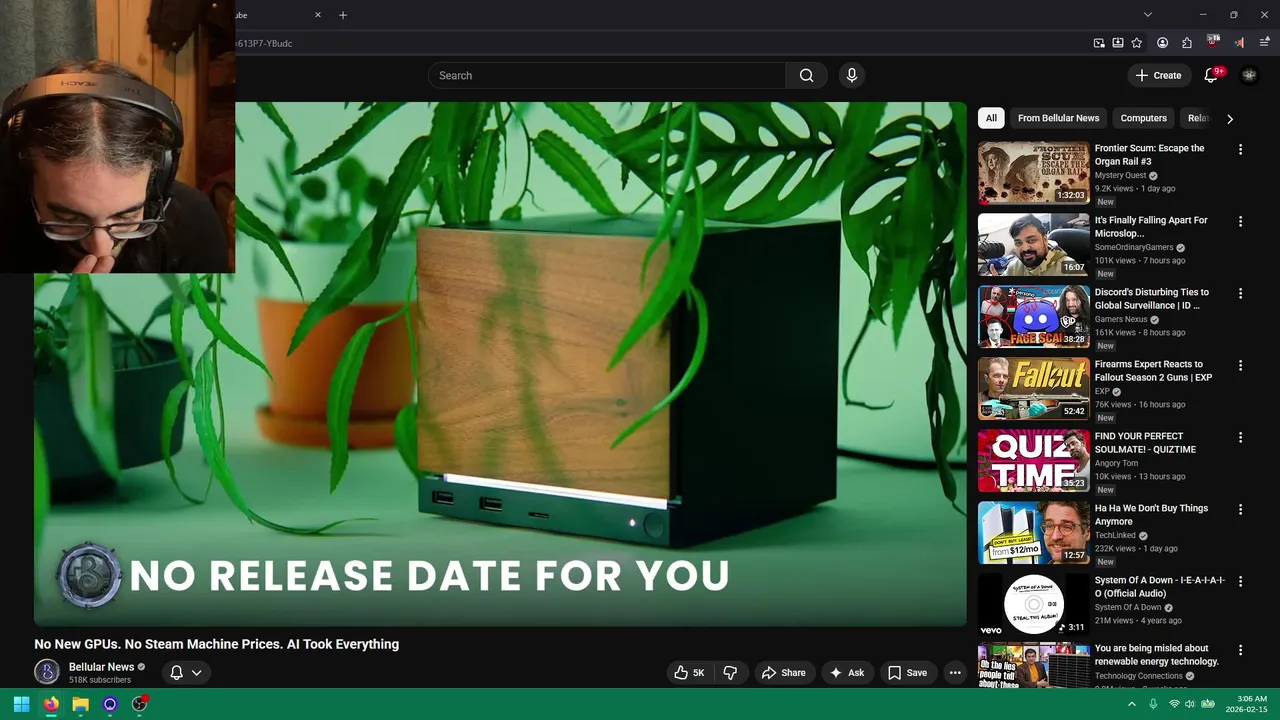Open the YouTube account avatar menu

pyautogui.click(x=1249, y=75)
